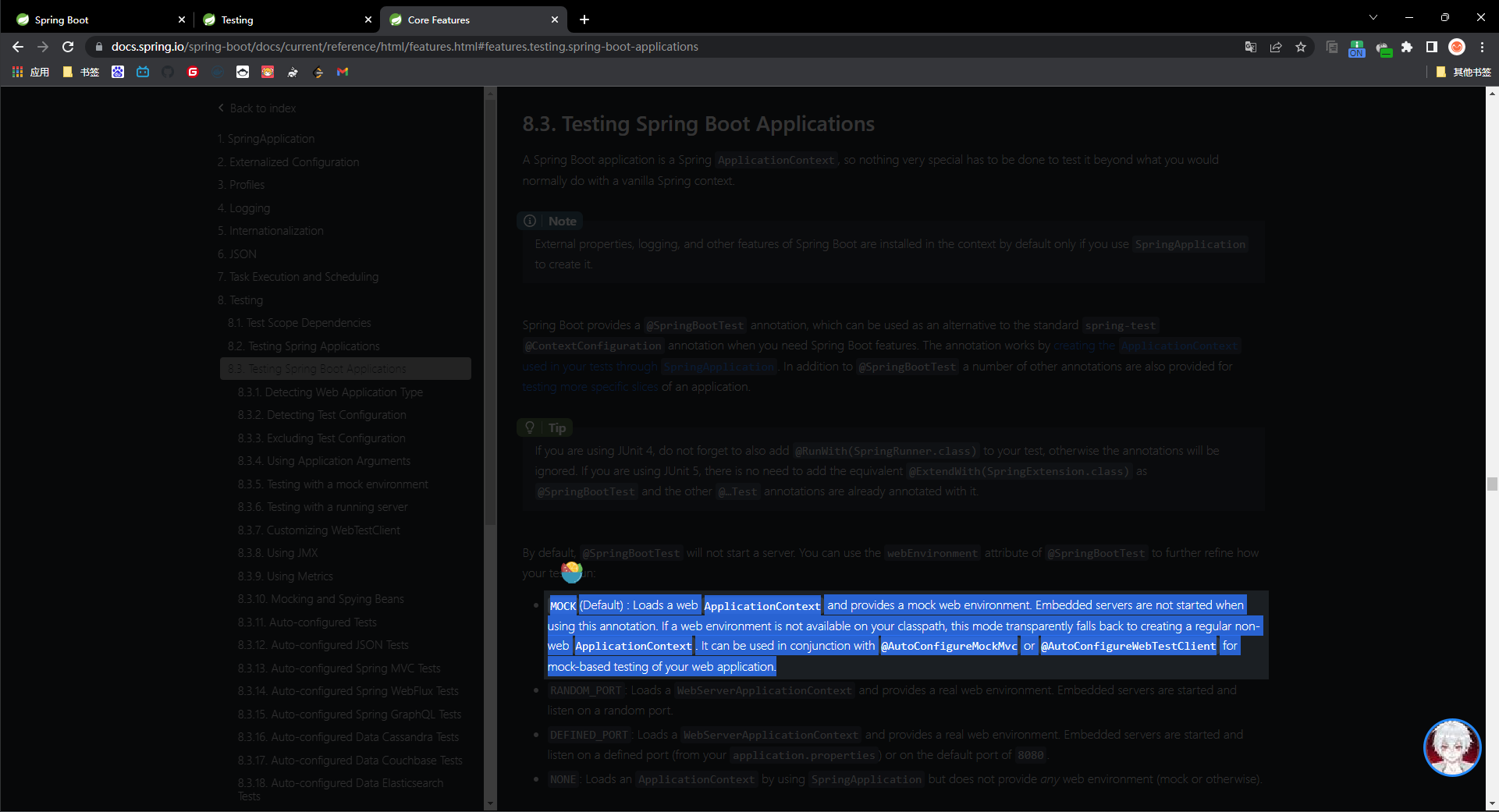
Task: Go to 2. Externalized Configuration section
Action: 289,162
